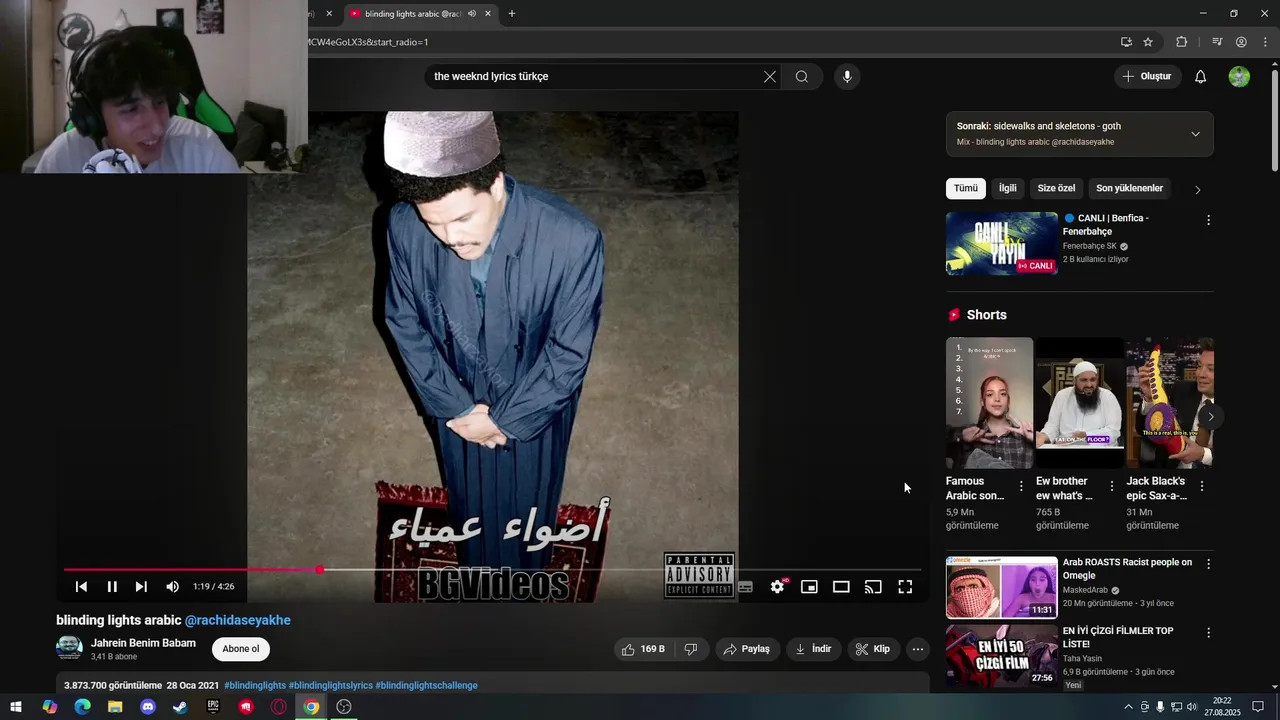
Task: Open Steam from the taskbar
Action: [x=180, y=707]
